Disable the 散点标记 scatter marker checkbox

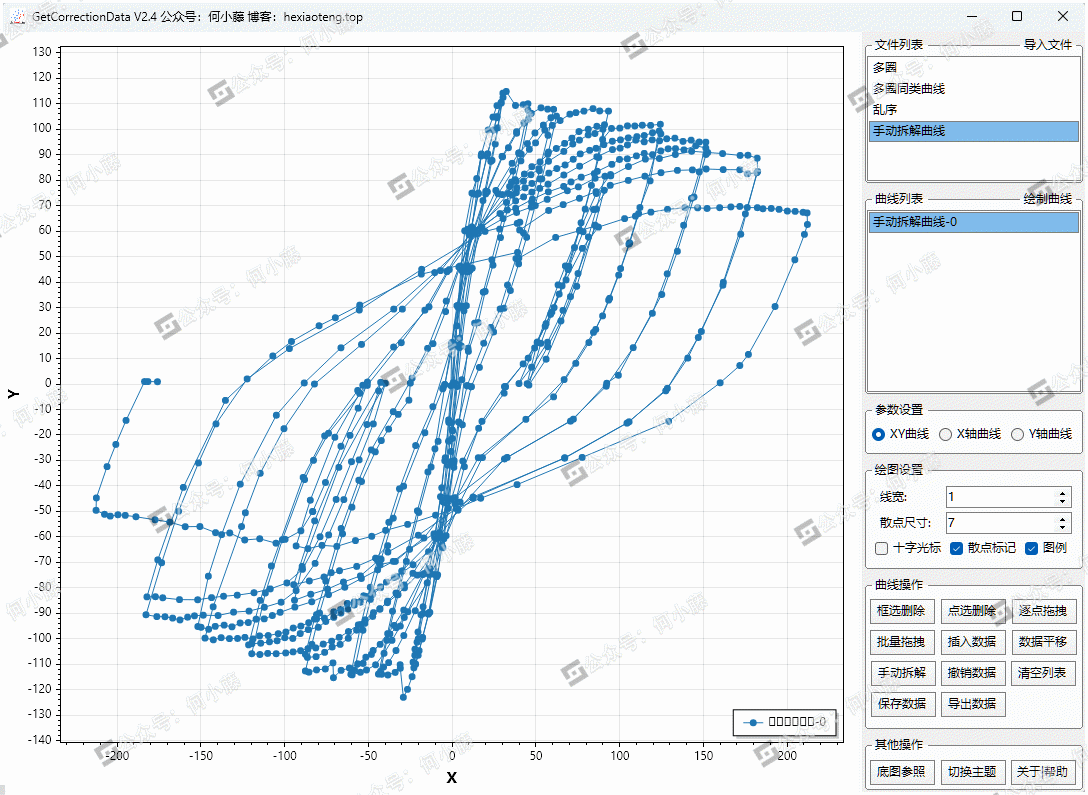(x=956, y=548)
